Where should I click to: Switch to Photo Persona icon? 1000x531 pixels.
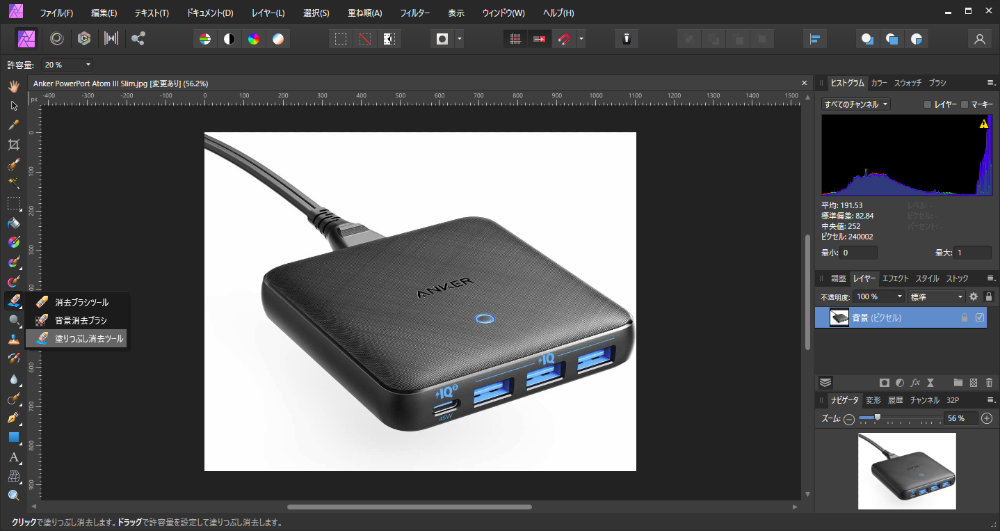[x=26, y=38]
